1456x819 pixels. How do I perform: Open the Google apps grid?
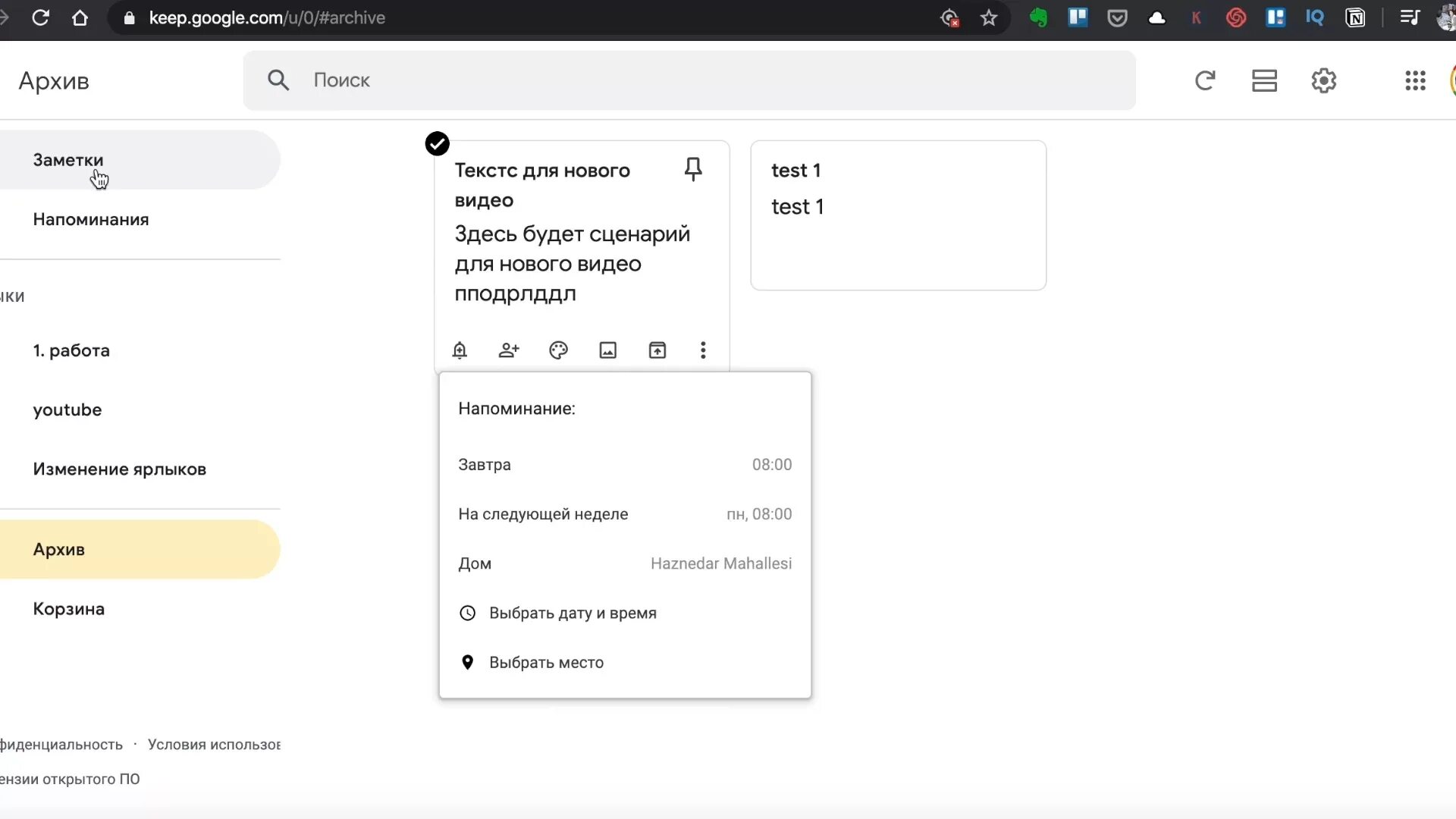pos(1415,80)
